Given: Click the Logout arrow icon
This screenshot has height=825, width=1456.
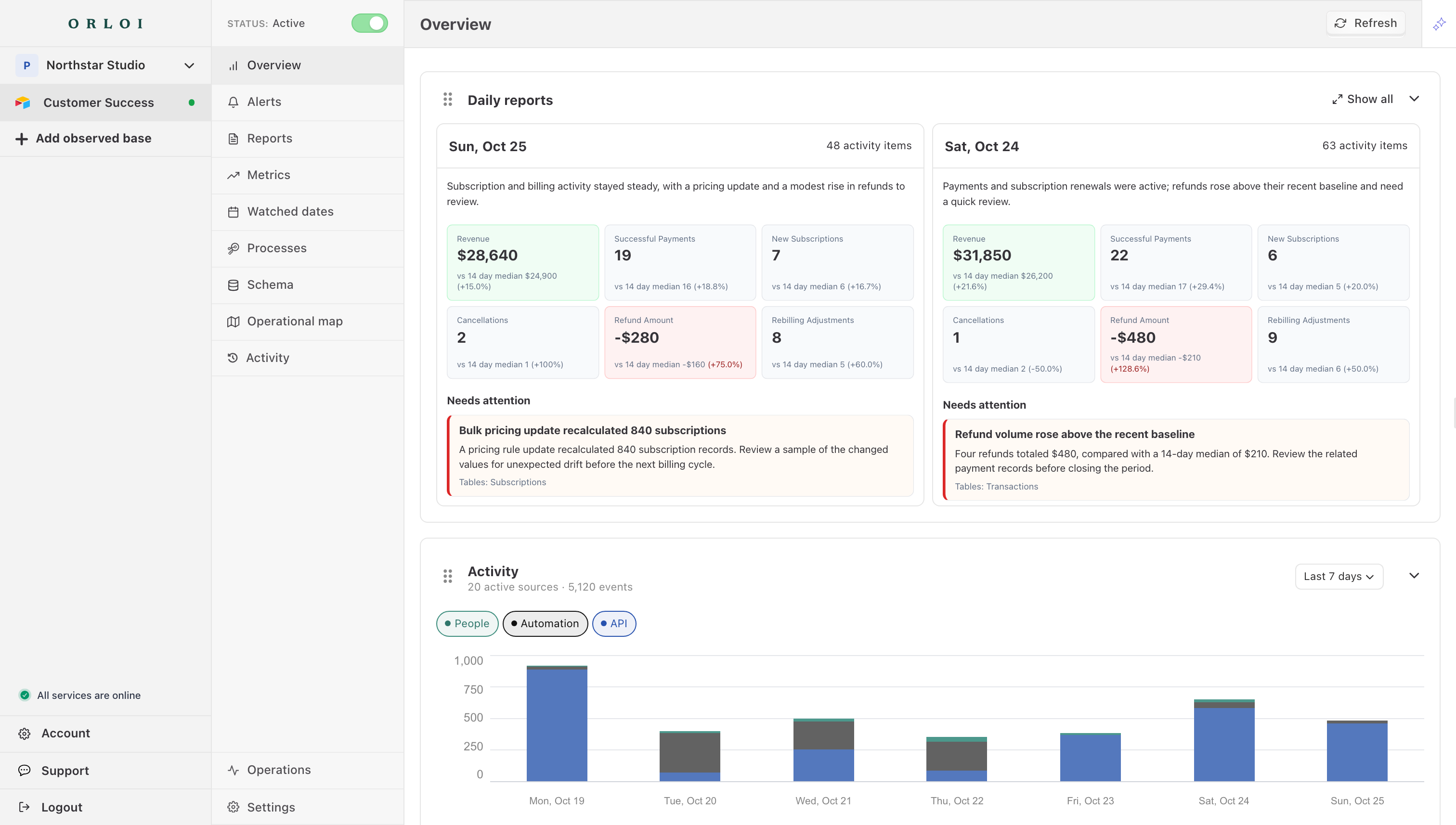Looking at the screenshot, I should [25, 807].
